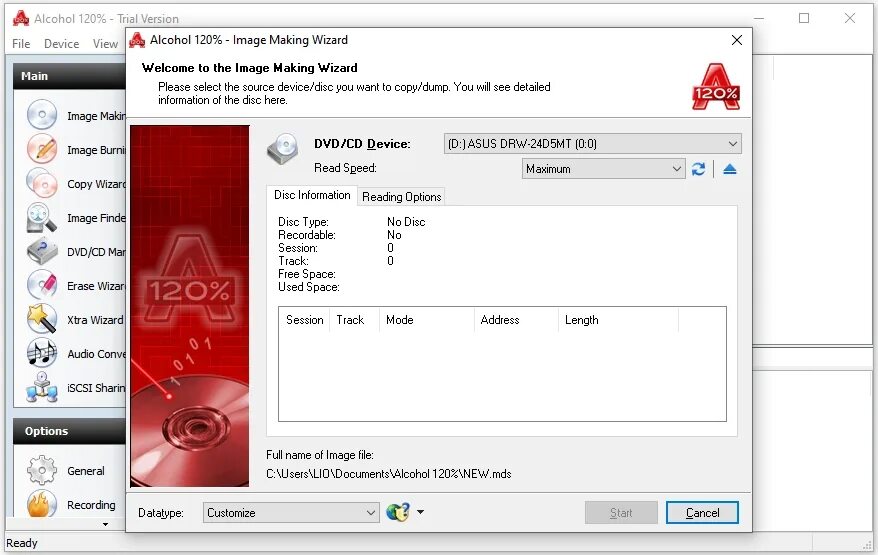Expand arrow next to datatype globe icon
878x555 pixels.
pos(421,512)
